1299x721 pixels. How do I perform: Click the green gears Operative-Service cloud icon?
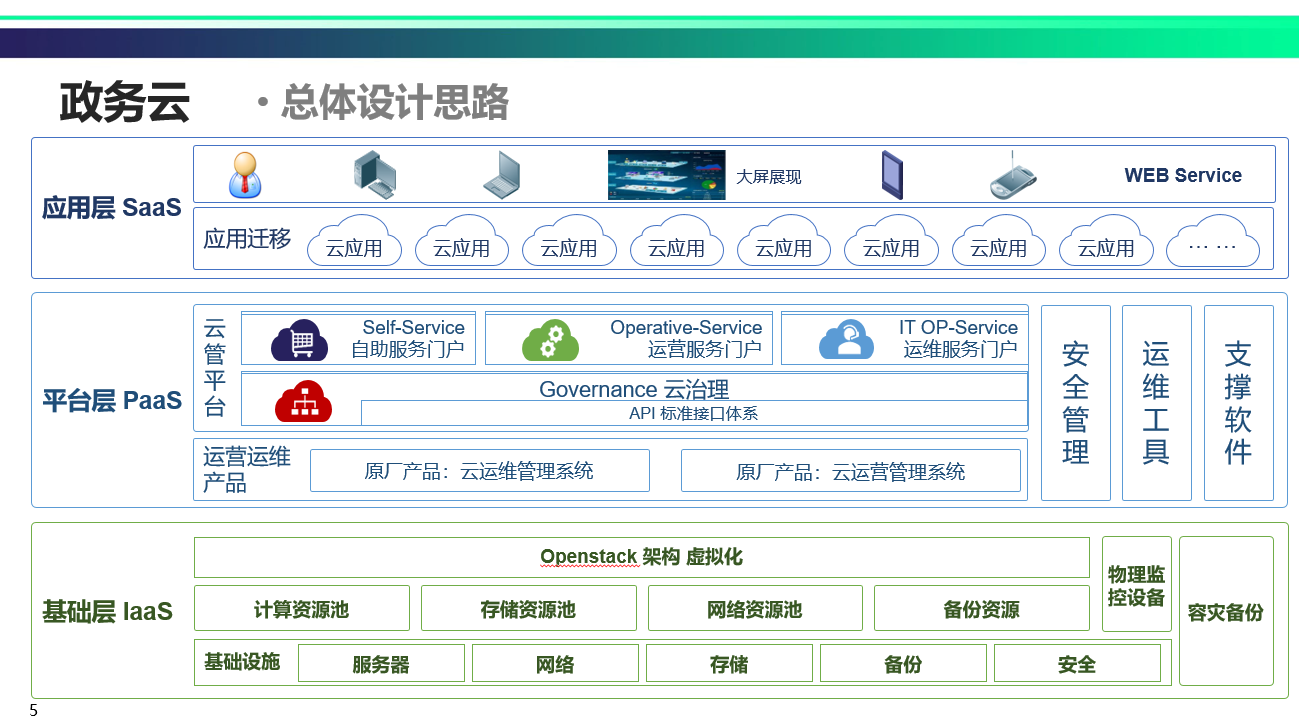click(551, 341)
